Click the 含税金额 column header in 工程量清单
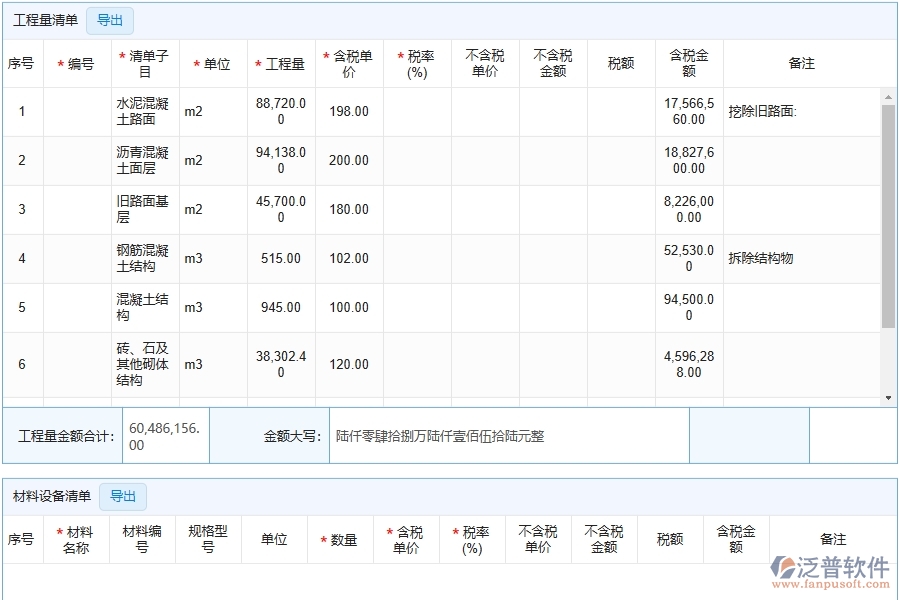 click(689, 63)
